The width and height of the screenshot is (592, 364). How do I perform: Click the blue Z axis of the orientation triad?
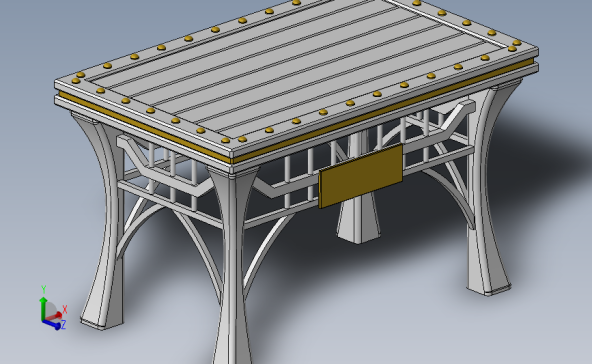pyautogui.click(x=52, y=324)
